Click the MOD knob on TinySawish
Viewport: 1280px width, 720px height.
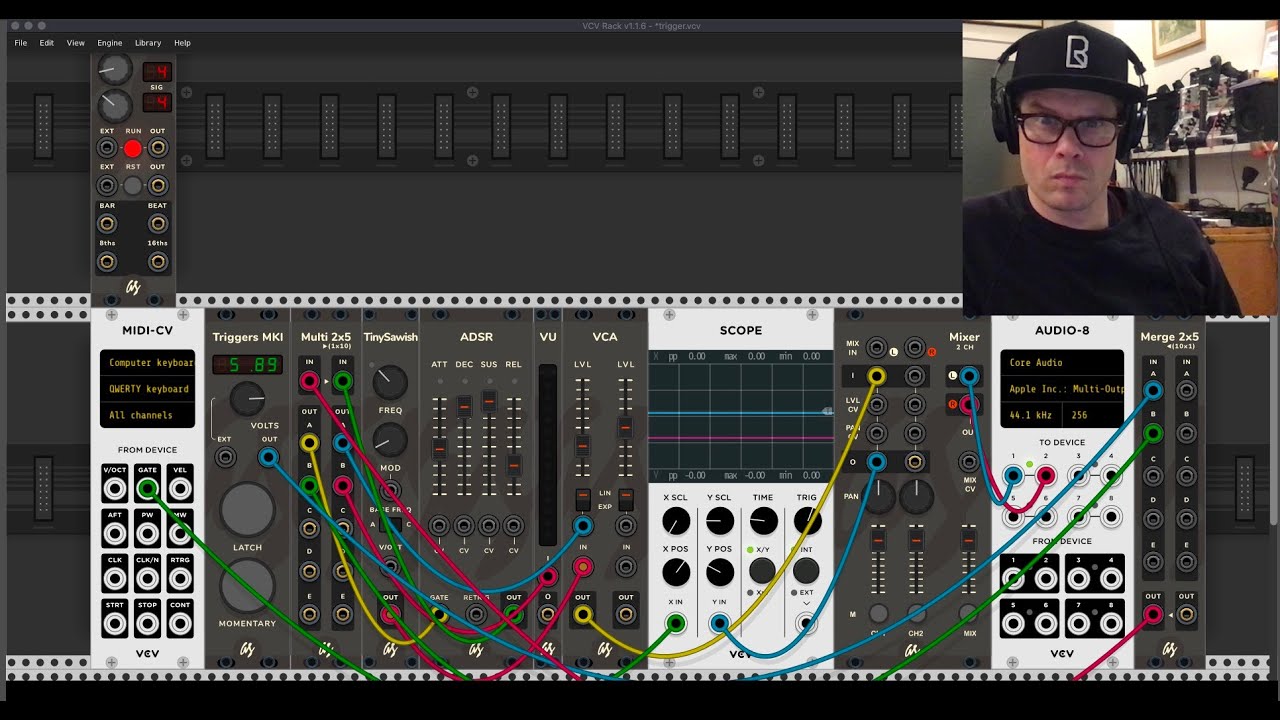pos(390,440)
